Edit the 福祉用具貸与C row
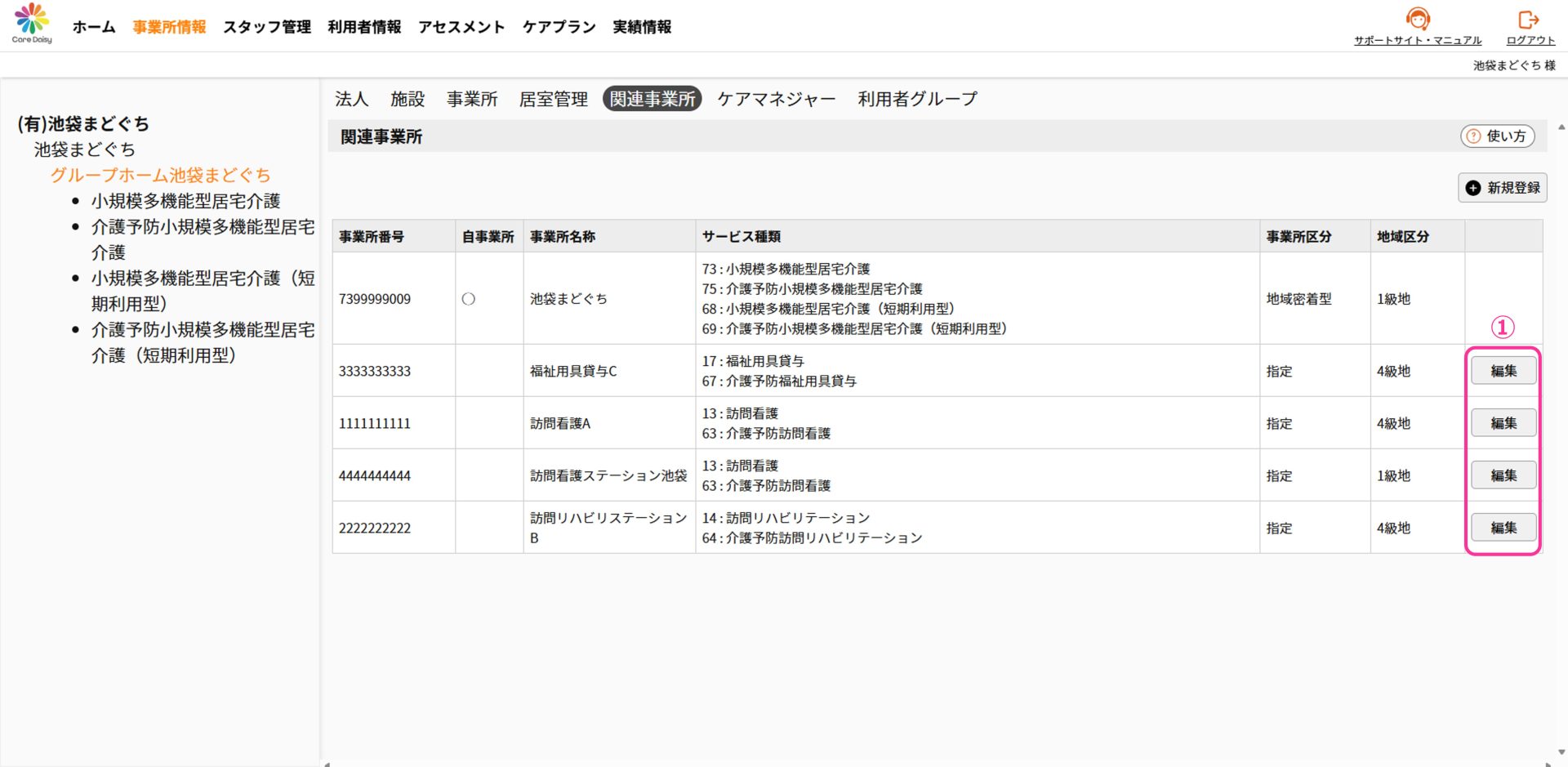The height and width of the screenshot is (767, 1568). (x=1503, y=371)
